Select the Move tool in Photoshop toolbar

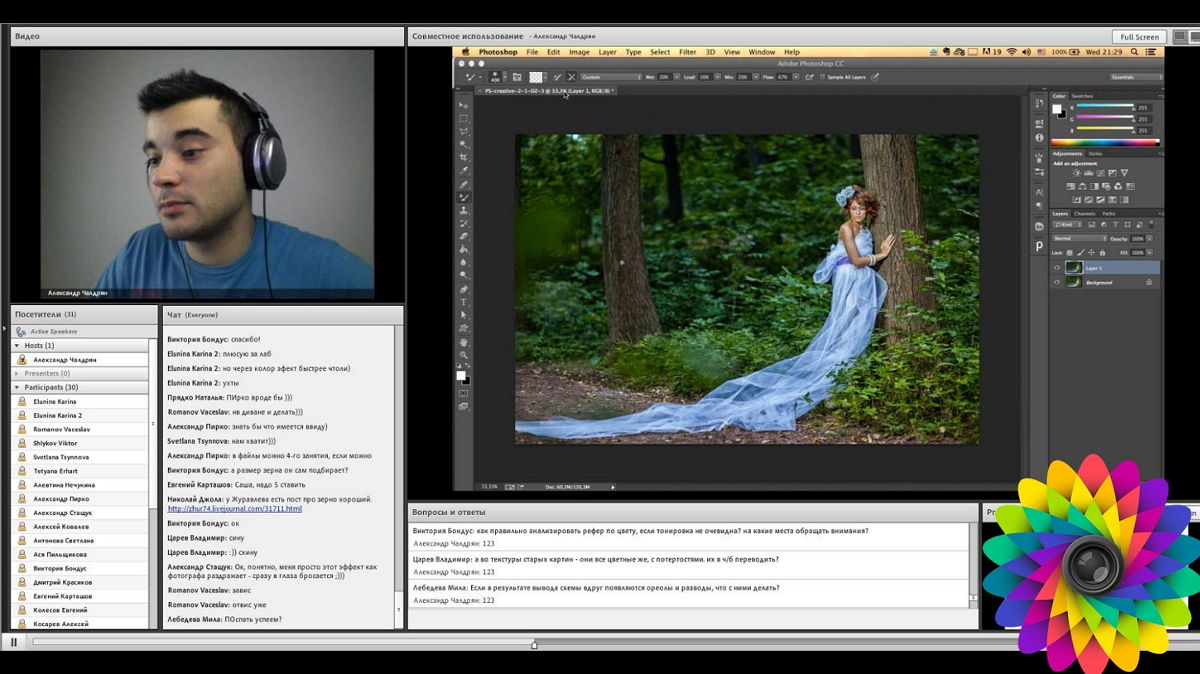[x=463, y=105]
